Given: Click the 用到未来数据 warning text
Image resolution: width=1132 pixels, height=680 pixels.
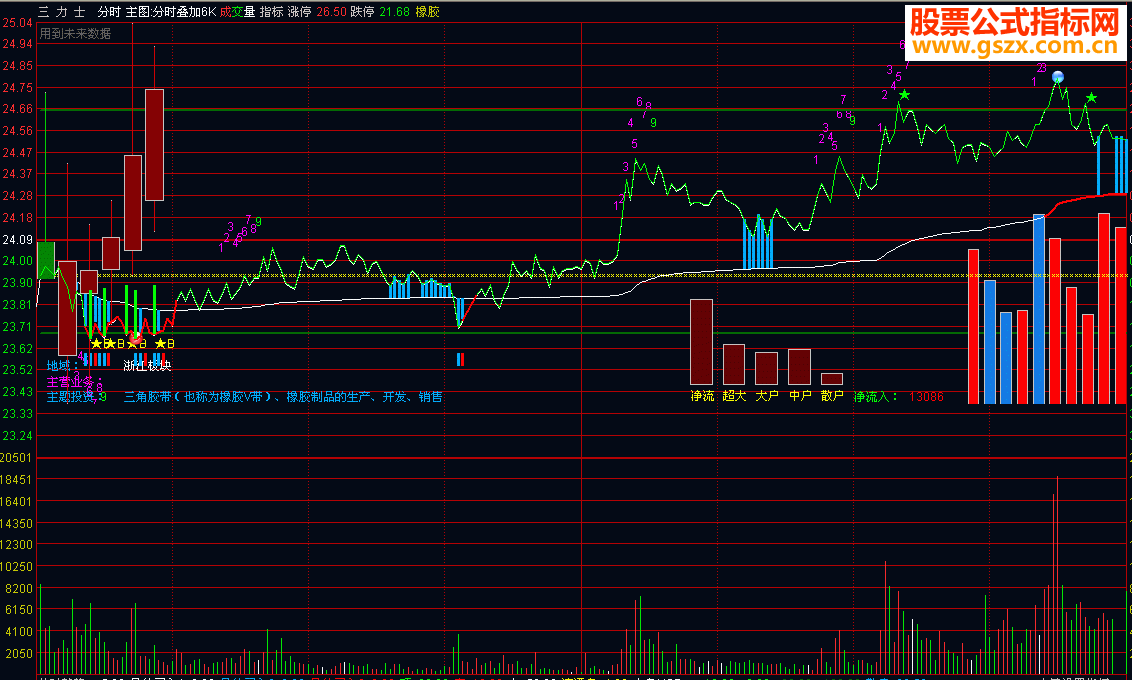Looking at the screenshot, I should [75, 33].
